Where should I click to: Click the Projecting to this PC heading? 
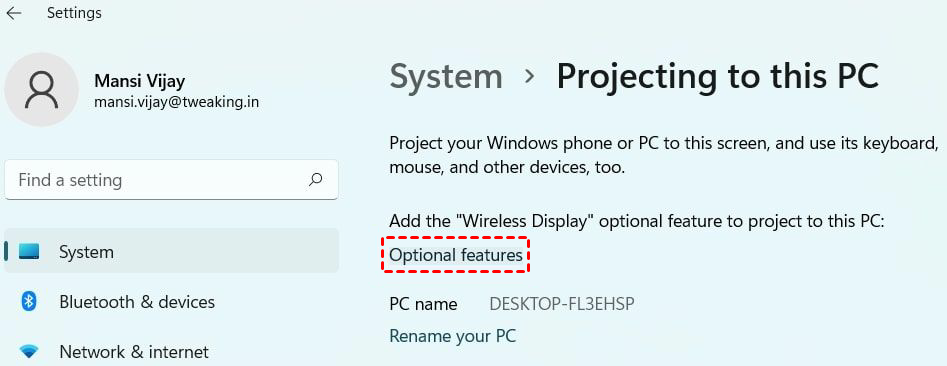717,77
